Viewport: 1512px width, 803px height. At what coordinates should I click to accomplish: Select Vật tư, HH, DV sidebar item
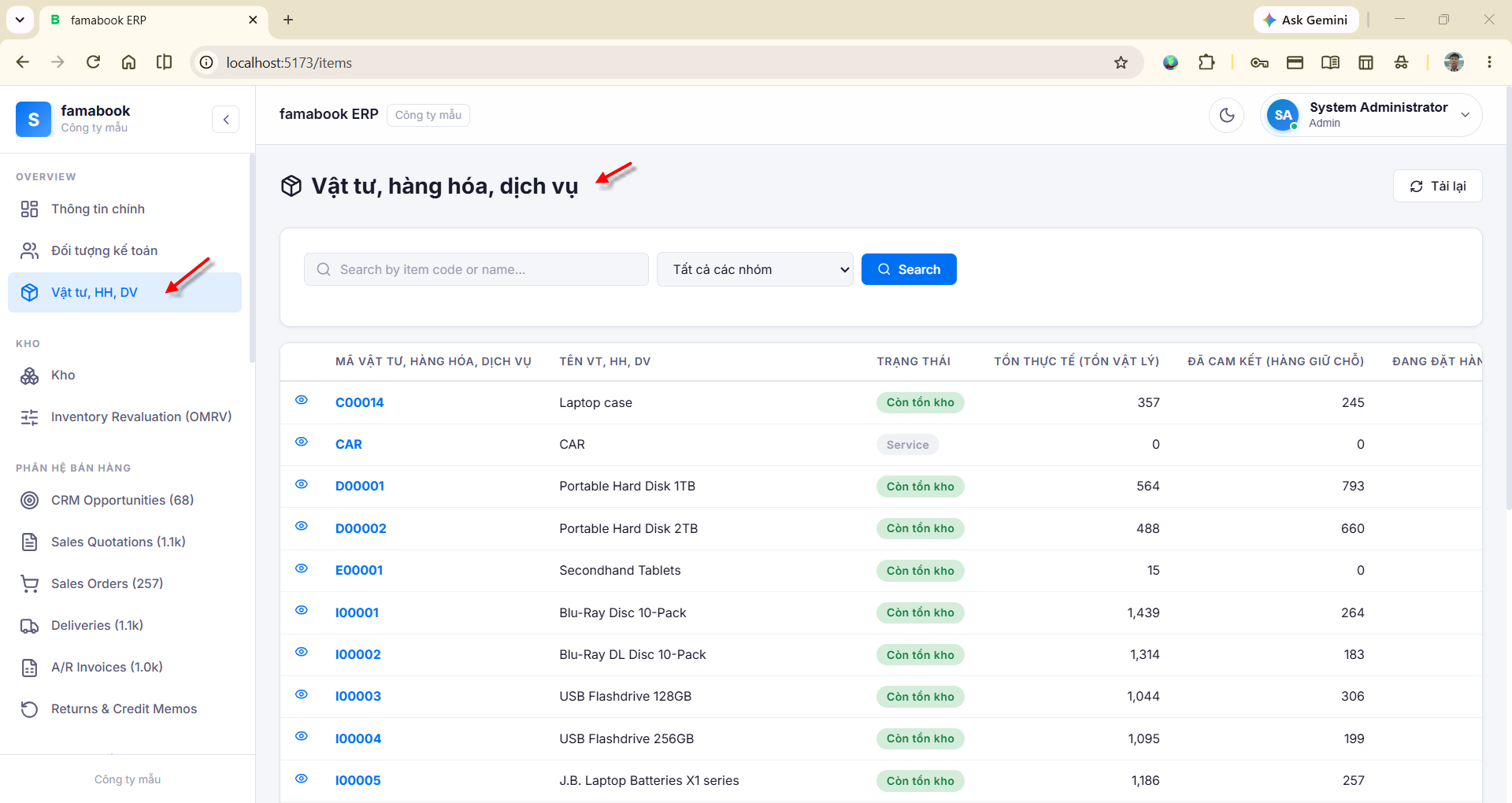tap(124, 292)
